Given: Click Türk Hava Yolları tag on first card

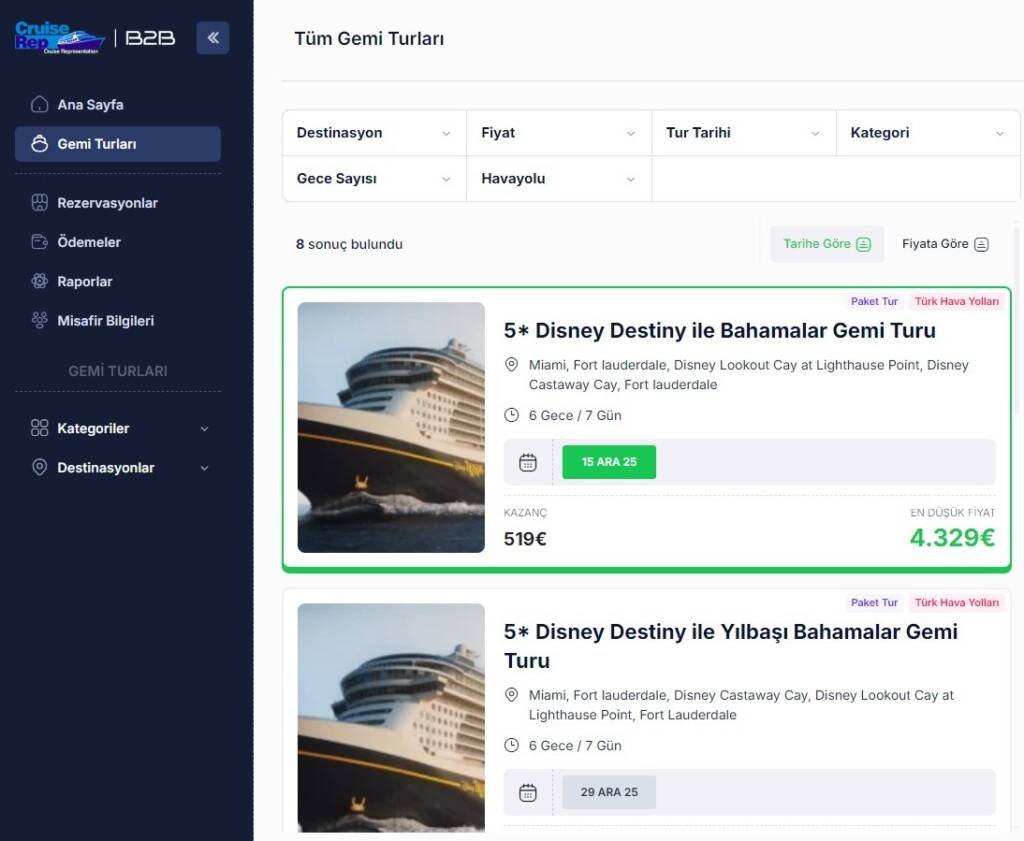Looking at the screenshot, I should pyautogui.click(x=956, y=301).
